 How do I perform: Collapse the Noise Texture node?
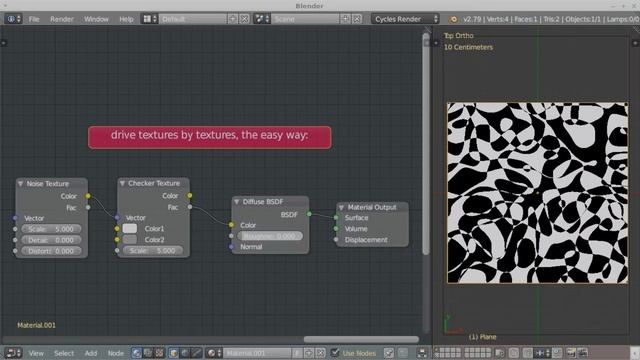tap(20, 184)
